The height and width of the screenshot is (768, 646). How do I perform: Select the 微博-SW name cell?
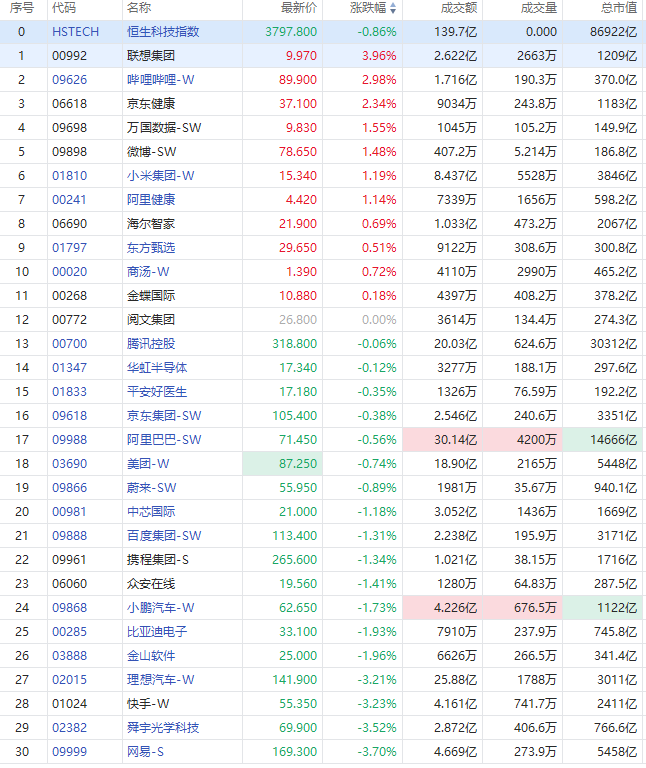(151, 152)
